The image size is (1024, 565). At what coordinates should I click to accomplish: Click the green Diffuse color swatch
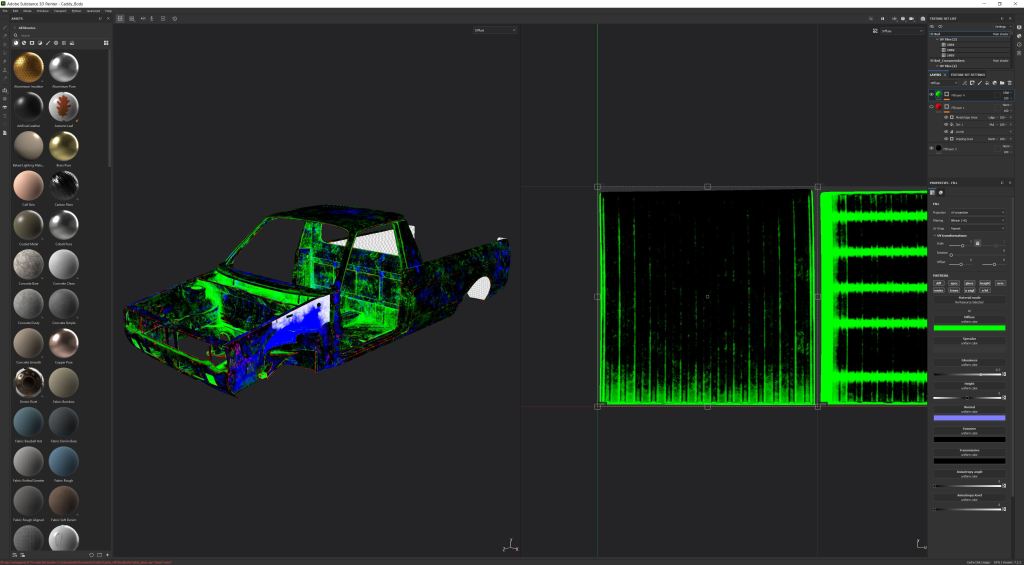(969, 327)
